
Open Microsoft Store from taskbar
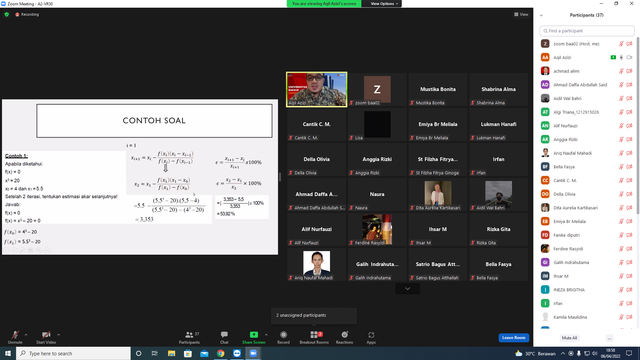[x=188, y=353]
